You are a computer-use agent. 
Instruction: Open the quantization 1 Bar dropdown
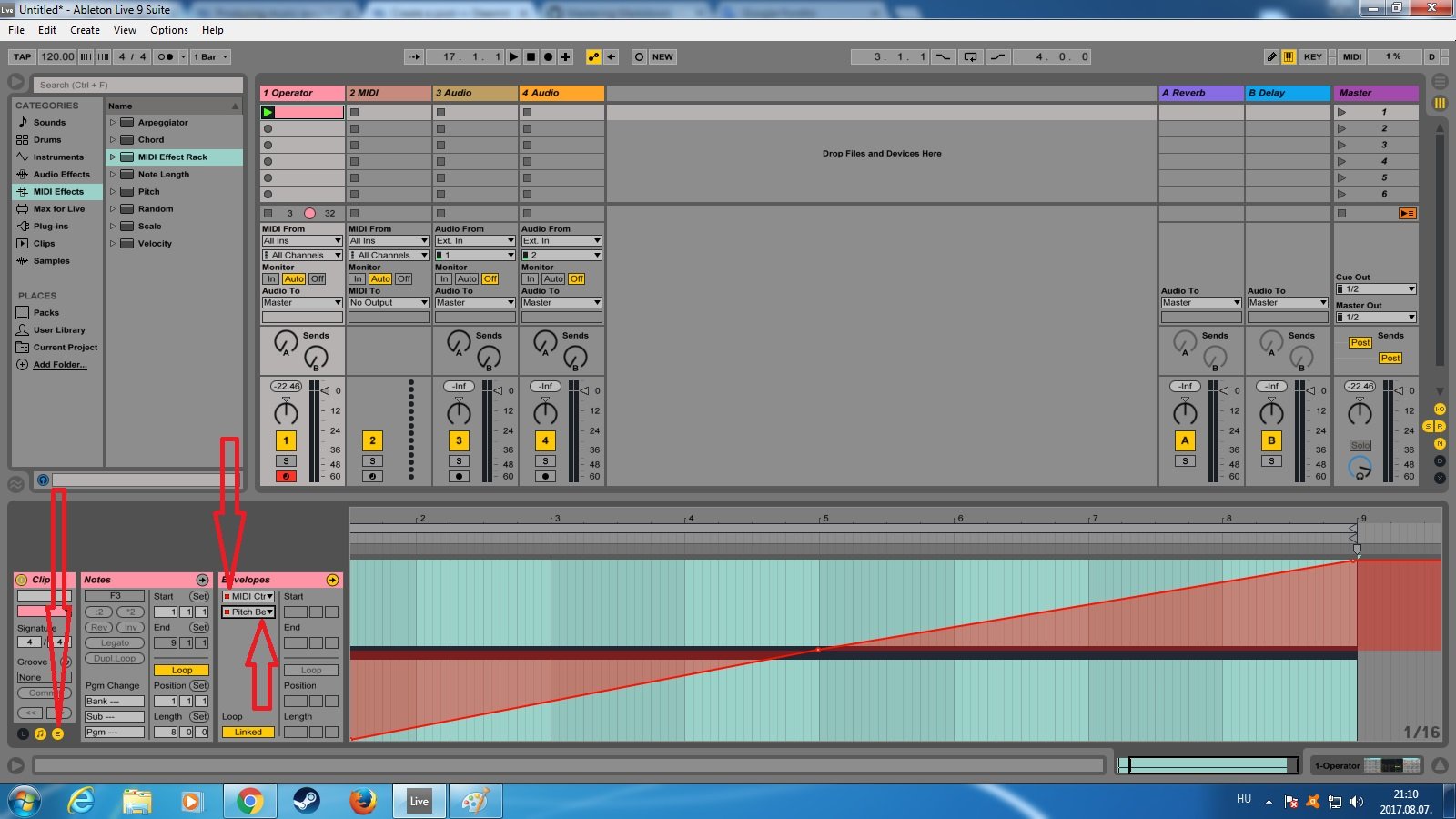click(210, 56)
